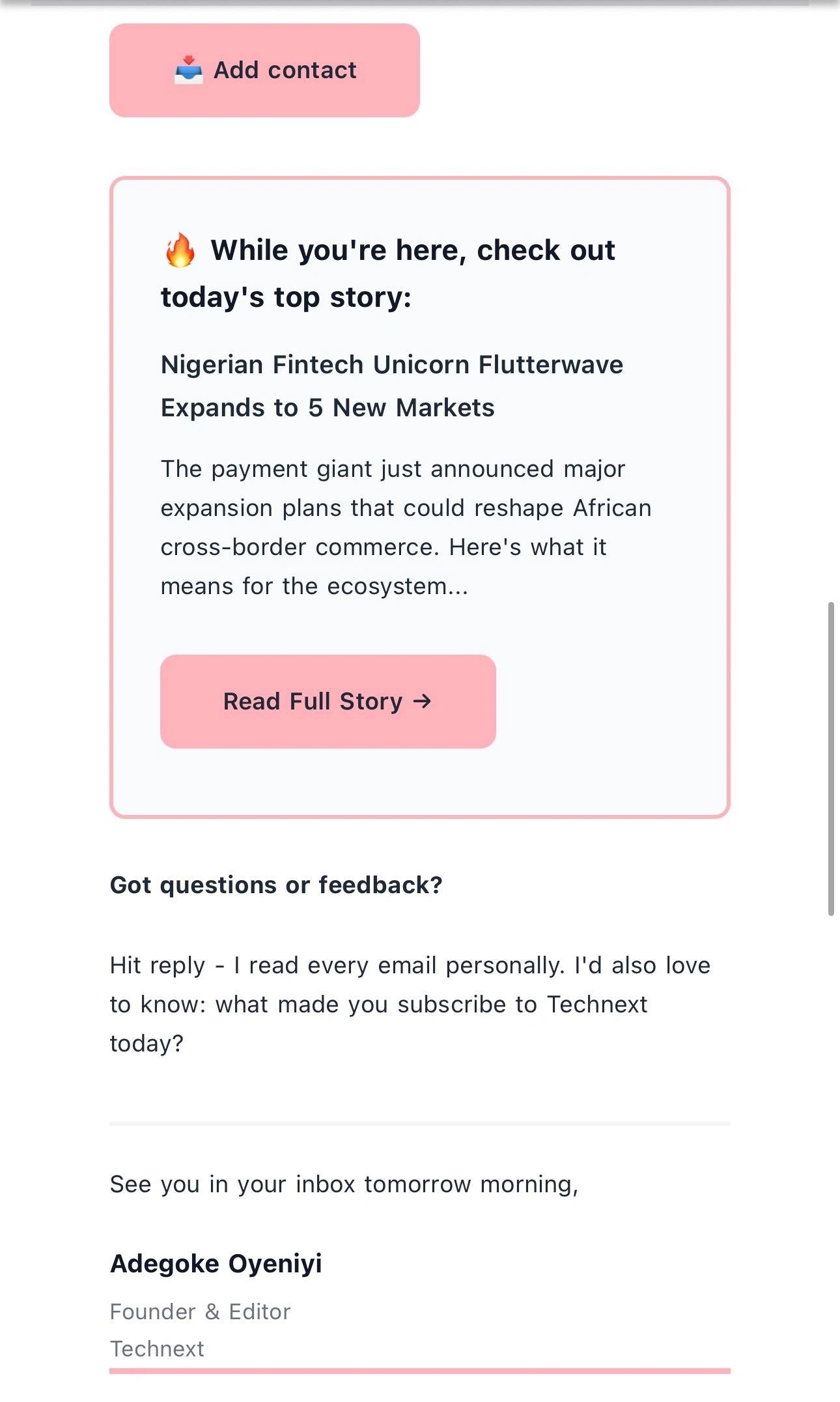Click the "today's top story:" heading line

pyautogui.click(x=286, y=298)
